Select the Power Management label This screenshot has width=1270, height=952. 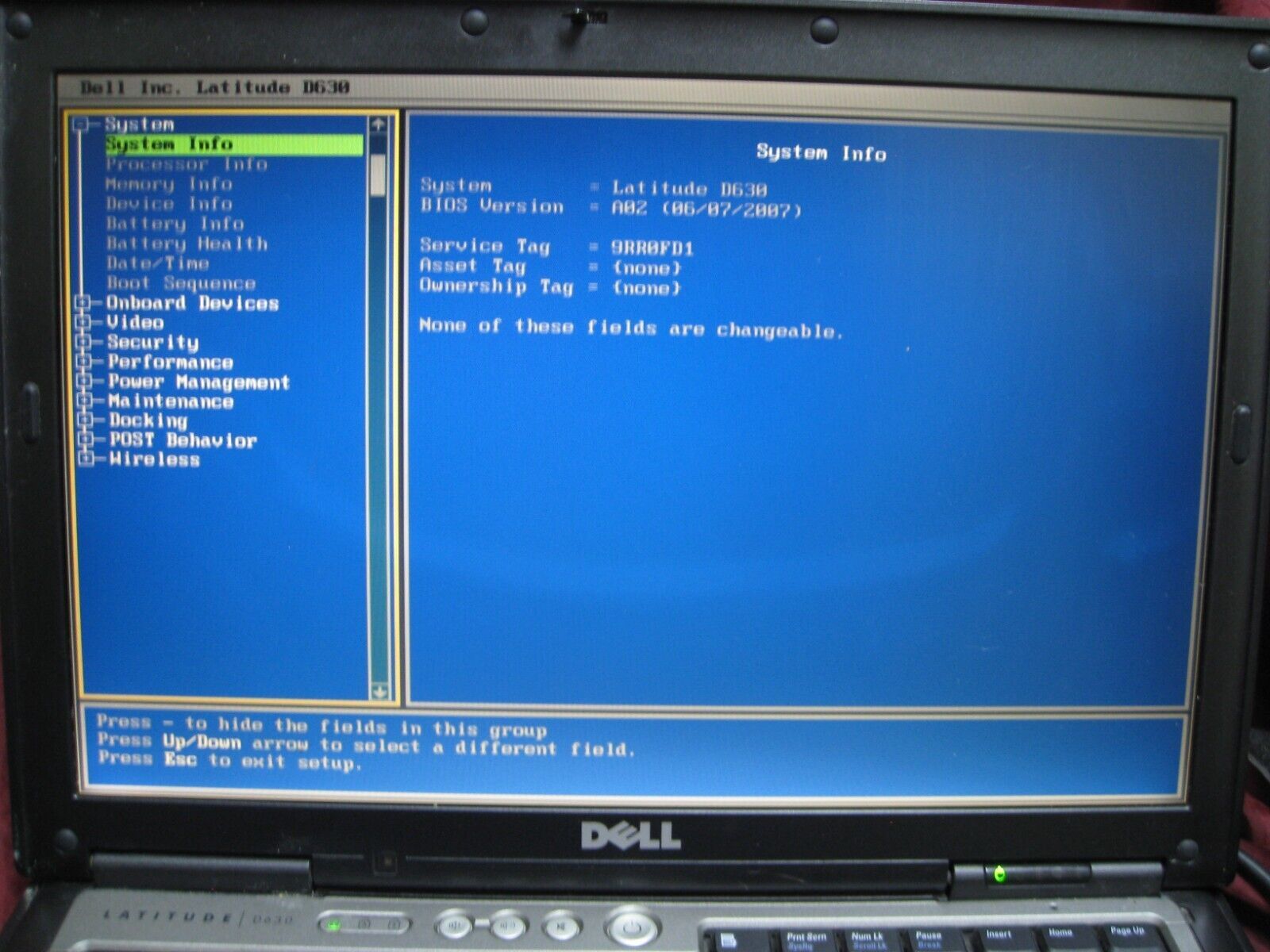199,382
